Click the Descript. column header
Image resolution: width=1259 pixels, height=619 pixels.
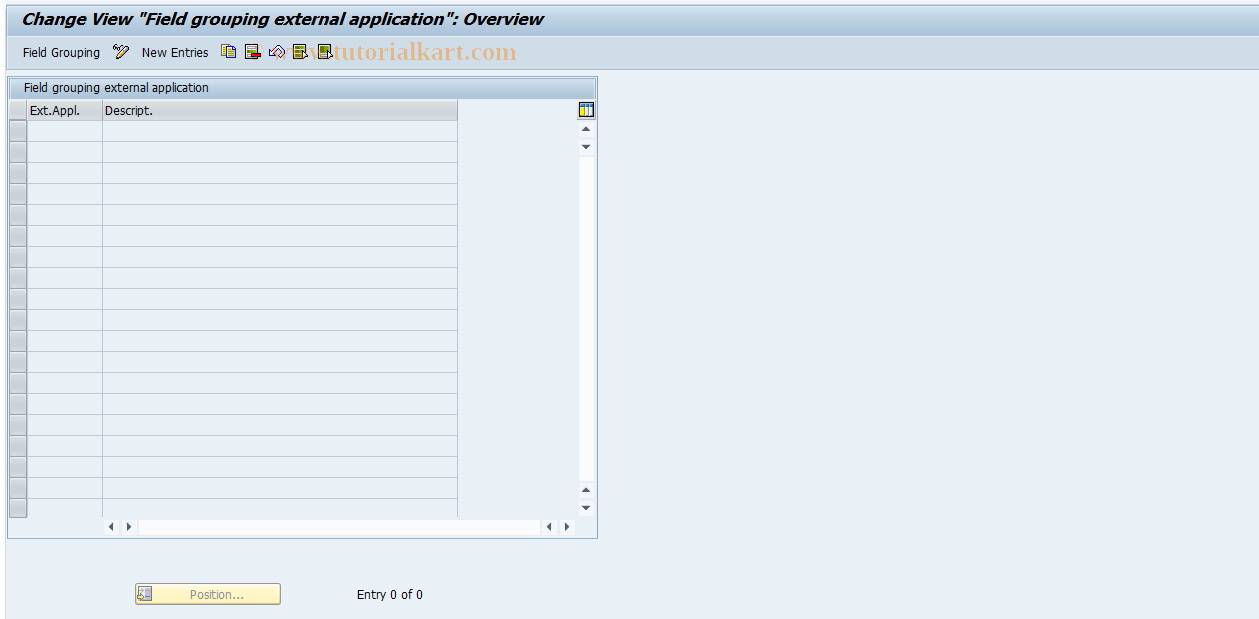(280, 110)
